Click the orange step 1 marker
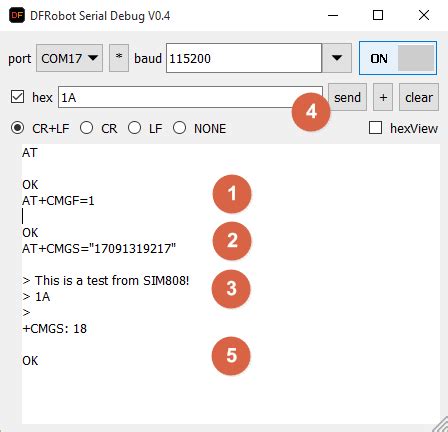Viewport: 448px width, 432px height. [232, 194]
